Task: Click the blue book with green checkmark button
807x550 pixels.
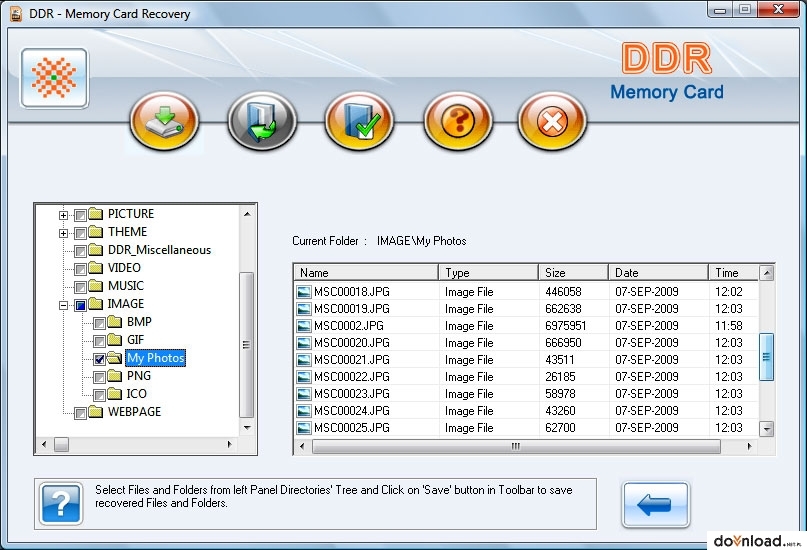Action: click(359, 121)
